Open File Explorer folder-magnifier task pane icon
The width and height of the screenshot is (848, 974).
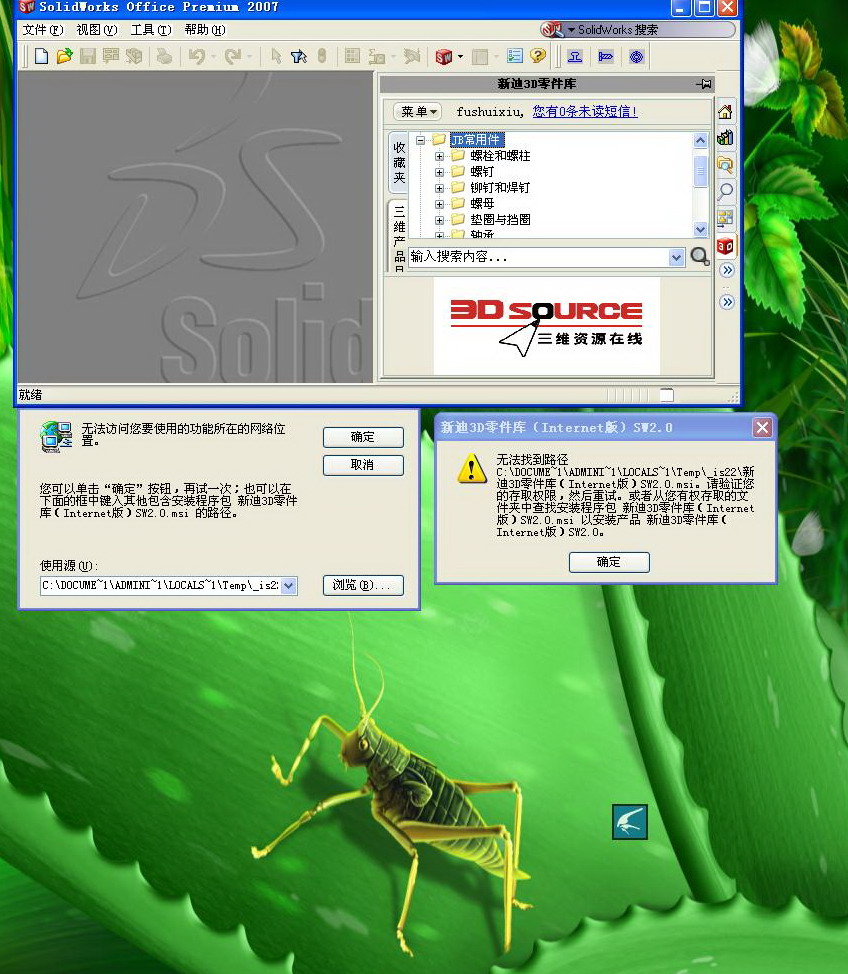725,165
